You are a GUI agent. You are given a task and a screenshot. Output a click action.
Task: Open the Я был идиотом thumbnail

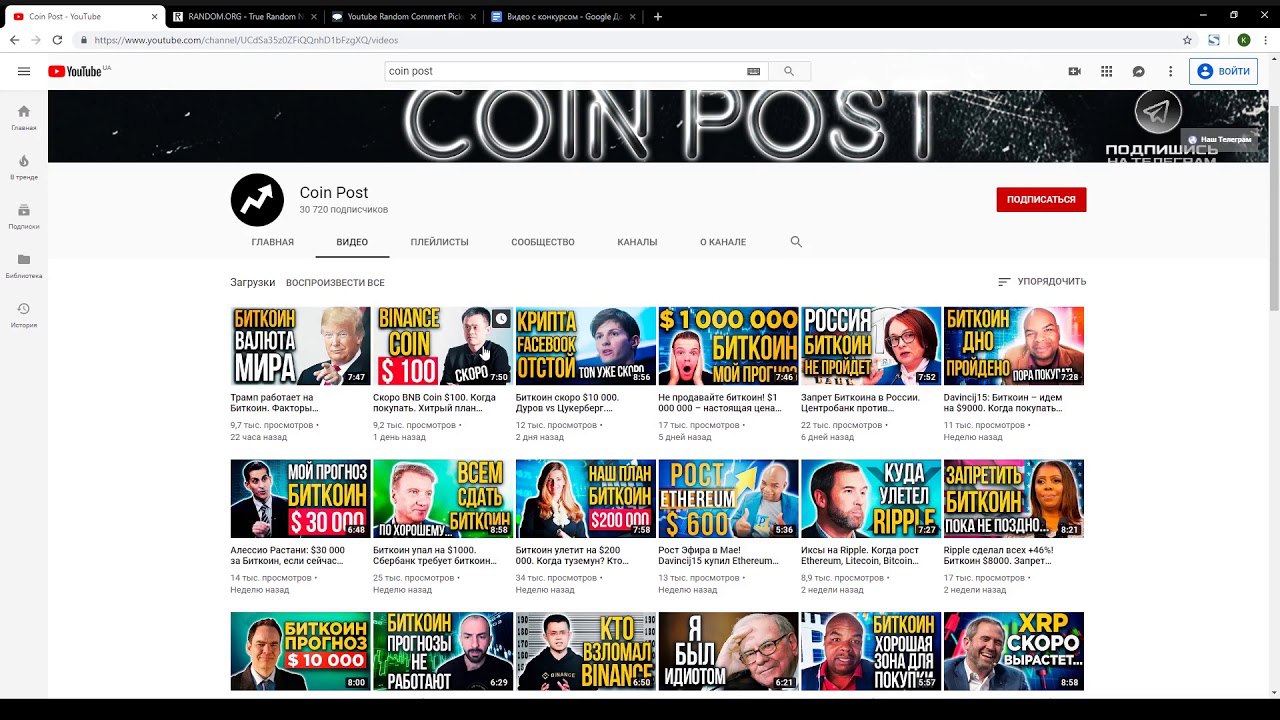(728, 651)
